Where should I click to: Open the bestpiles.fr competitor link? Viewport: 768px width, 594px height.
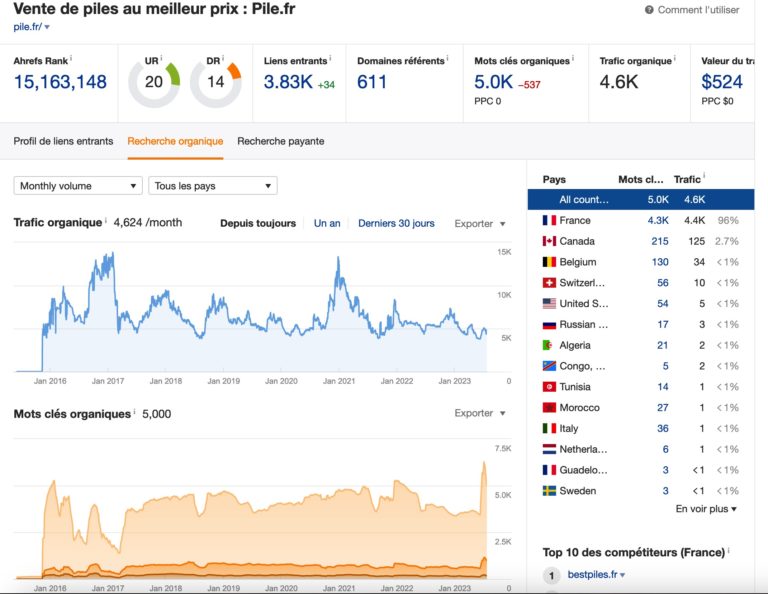click(x=593, y=574)
